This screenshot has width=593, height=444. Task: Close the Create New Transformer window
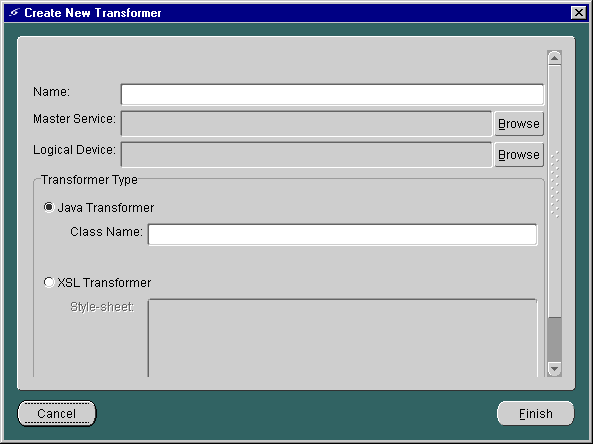tap(579, 13)
